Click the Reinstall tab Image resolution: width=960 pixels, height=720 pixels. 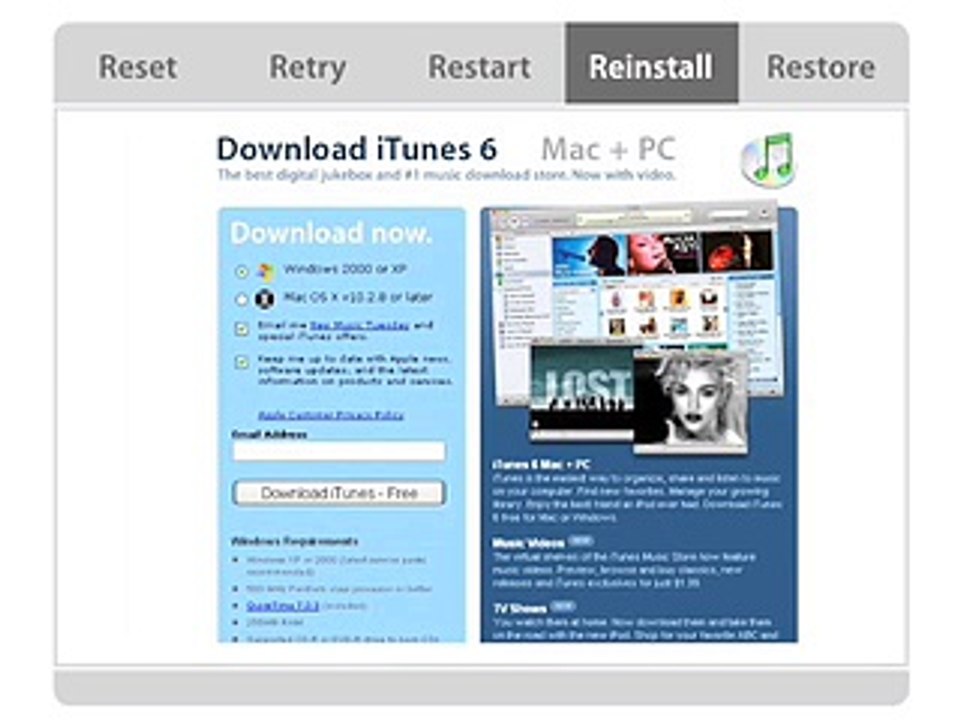point(651,64)
